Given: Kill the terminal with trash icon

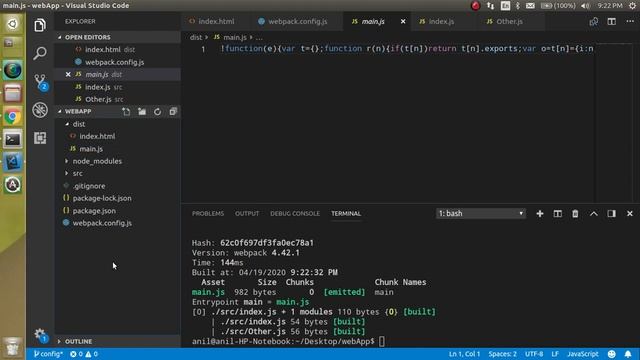Looking at the screenshot, I should click(x=575, y=213).
